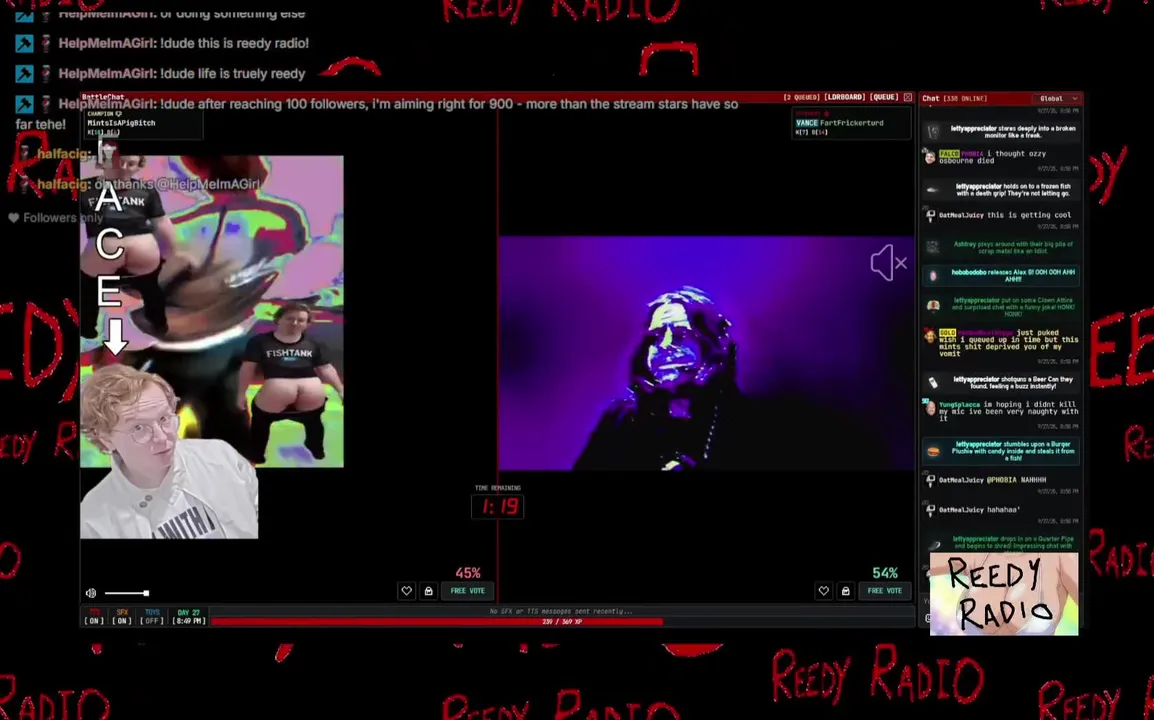
Task: Click the 'No SFX or TTS messages sent recently' text
Action: 561,611
